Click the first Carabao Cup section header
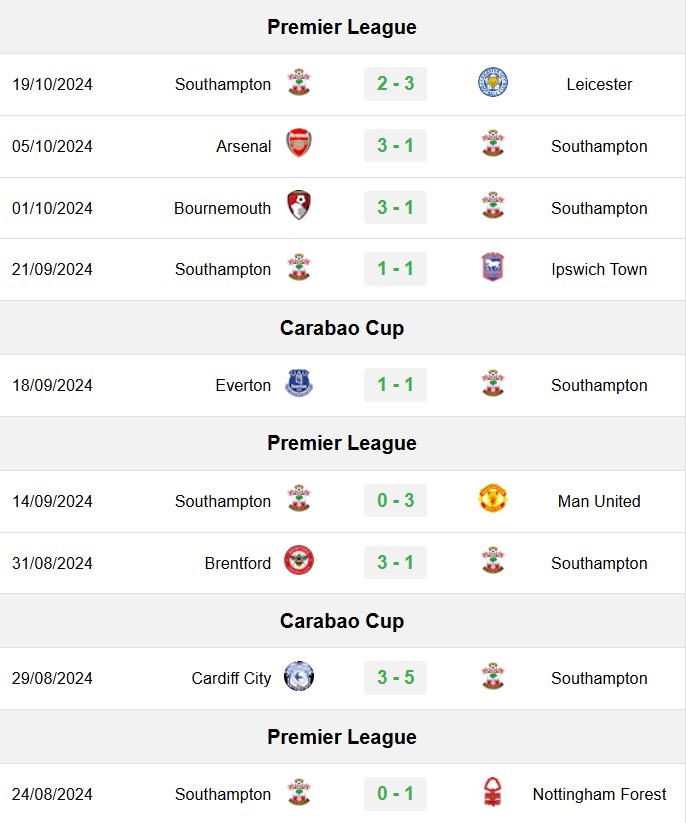The height and width of the screenshot is (823, 686). tap(342, 328)
